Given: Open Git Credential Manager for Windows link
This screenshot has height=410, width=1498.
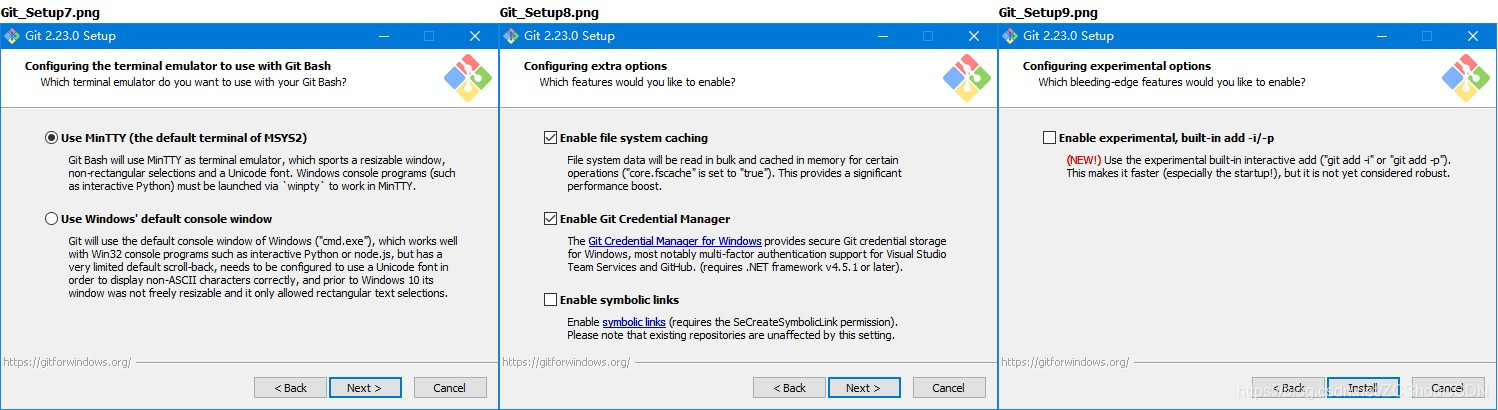Looking at the screenshot, I should click(x=674, y=241).
